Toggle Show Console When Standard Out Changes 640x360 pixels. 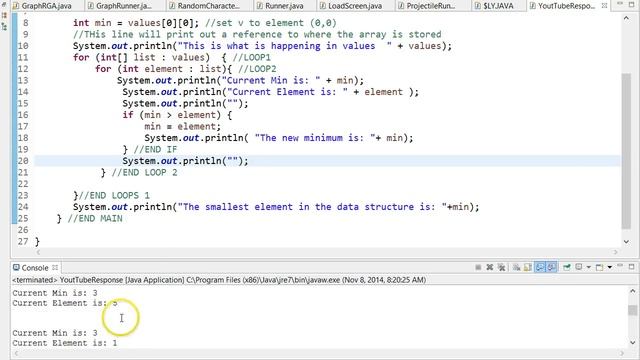[540, 267]
